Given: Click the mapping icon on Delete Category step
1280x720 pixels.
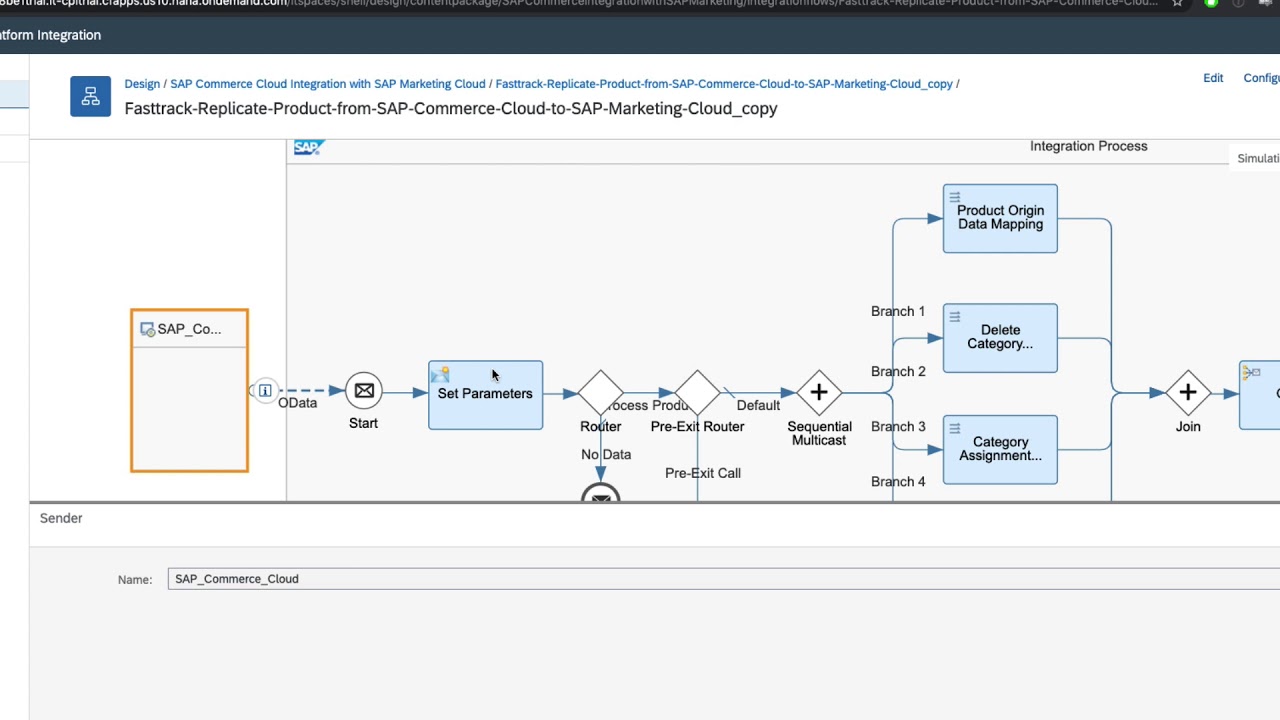Looking at the screenshot, I should (x=955, y=317).
